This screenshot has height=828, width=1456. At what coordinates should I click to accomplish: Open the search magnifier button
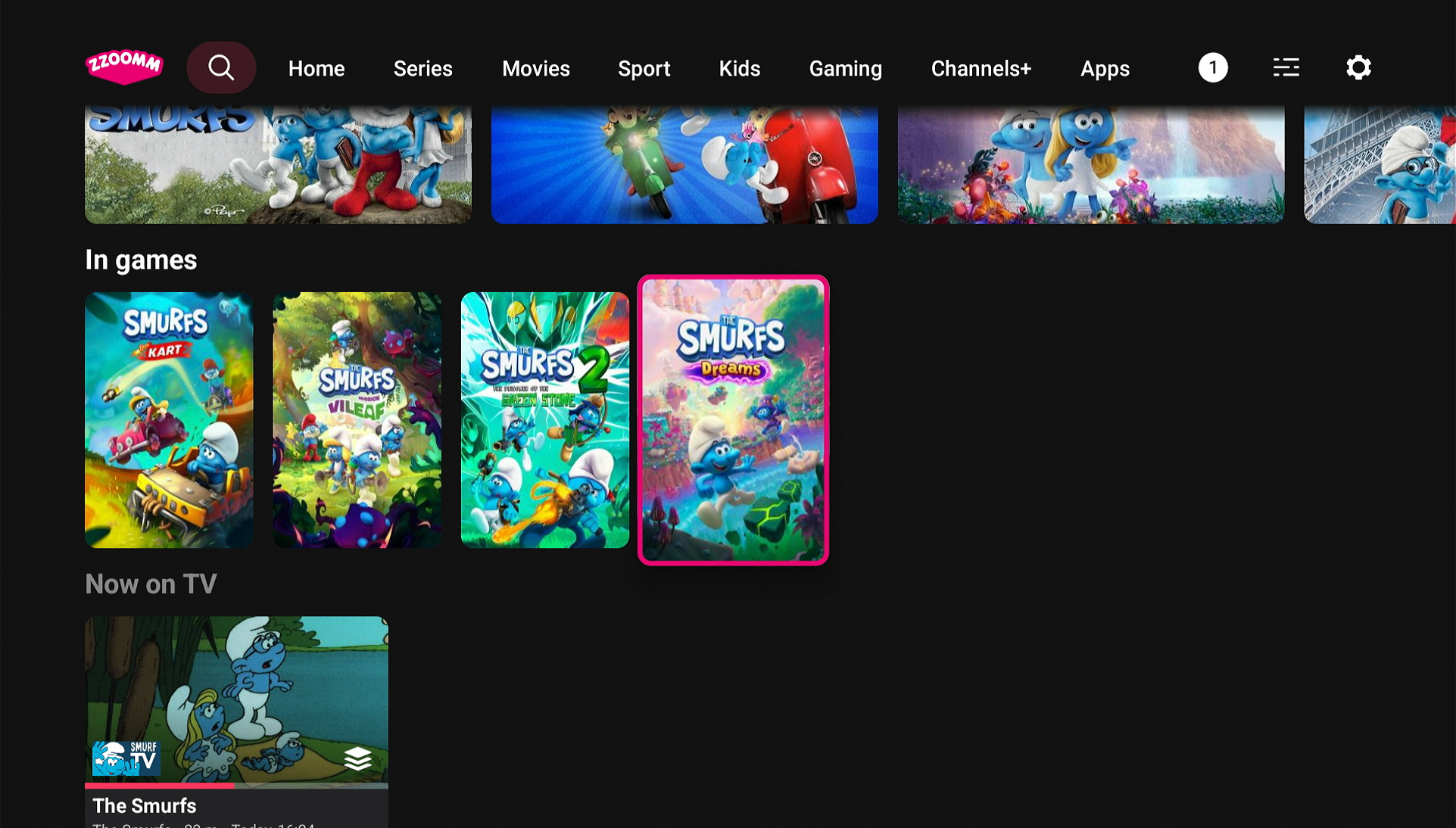pyautogui.click(x=221, y=67)
